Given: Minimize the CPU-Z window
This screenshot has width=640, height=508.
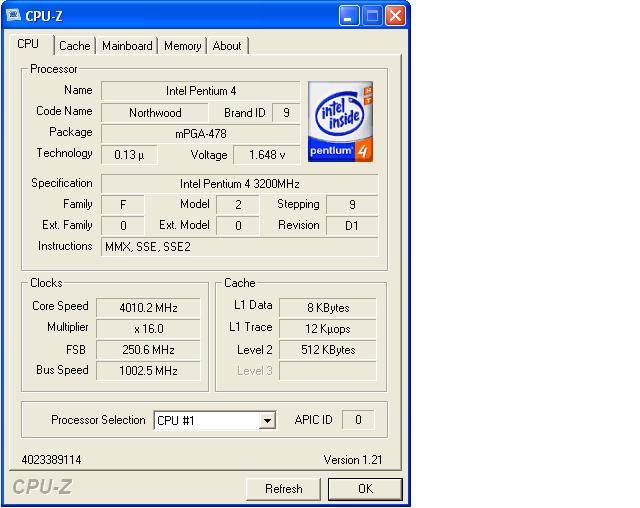Looking at the screenshot, I should 349,16.
